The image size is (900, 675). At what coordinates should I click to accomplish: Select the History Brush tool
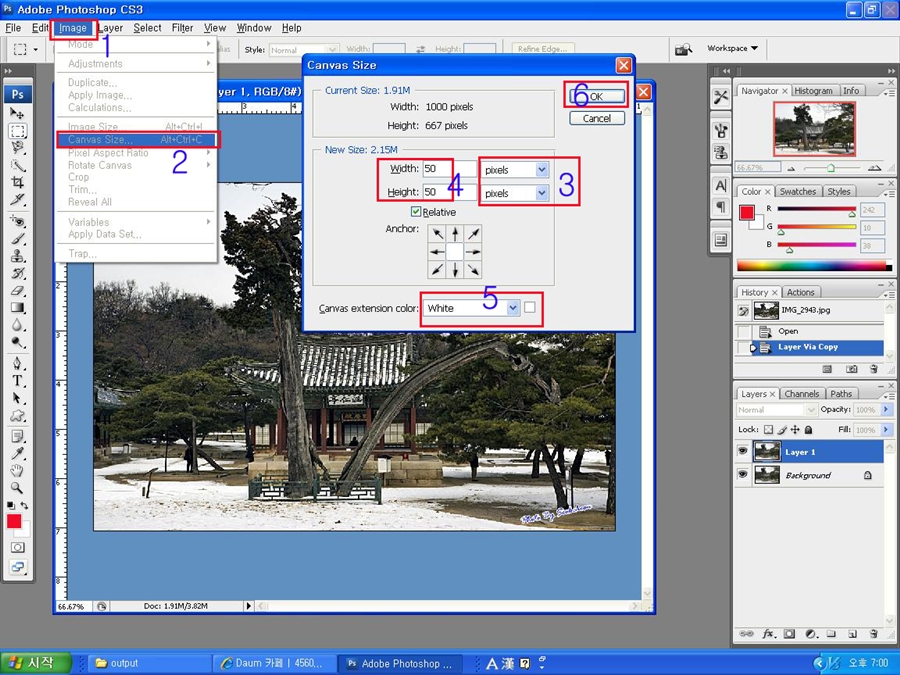17,273
